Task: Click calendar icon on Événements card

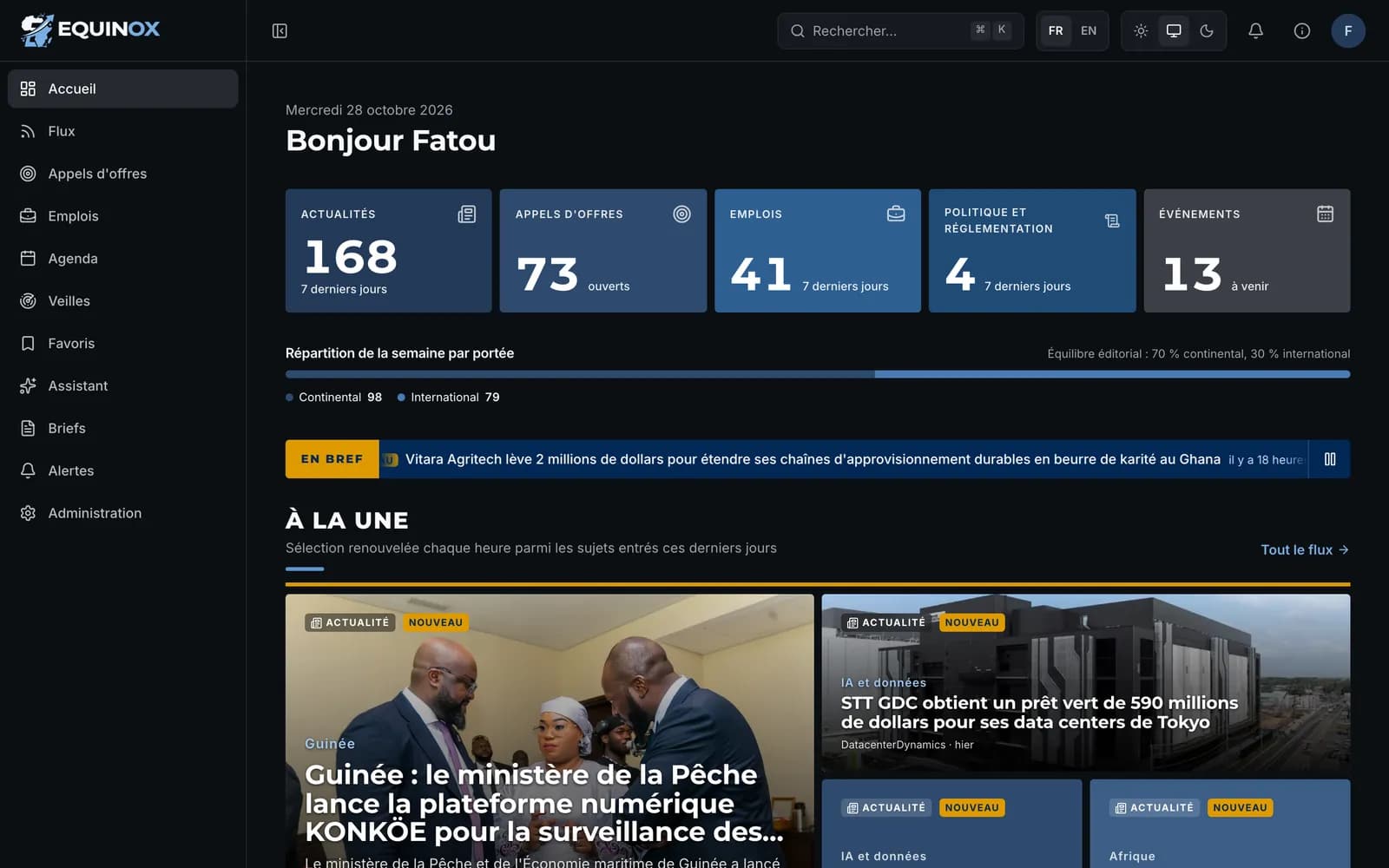Action: [1325, 214]
